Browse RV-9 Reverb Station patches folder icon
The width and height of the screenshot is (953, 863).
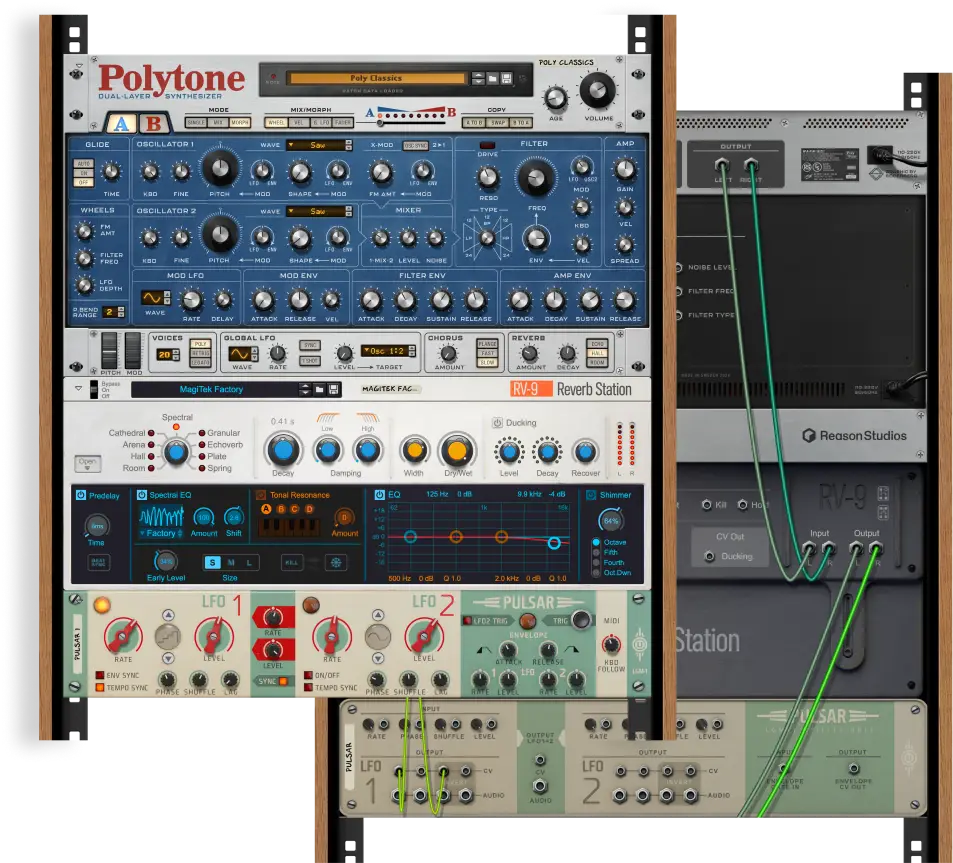click(319, 390)
